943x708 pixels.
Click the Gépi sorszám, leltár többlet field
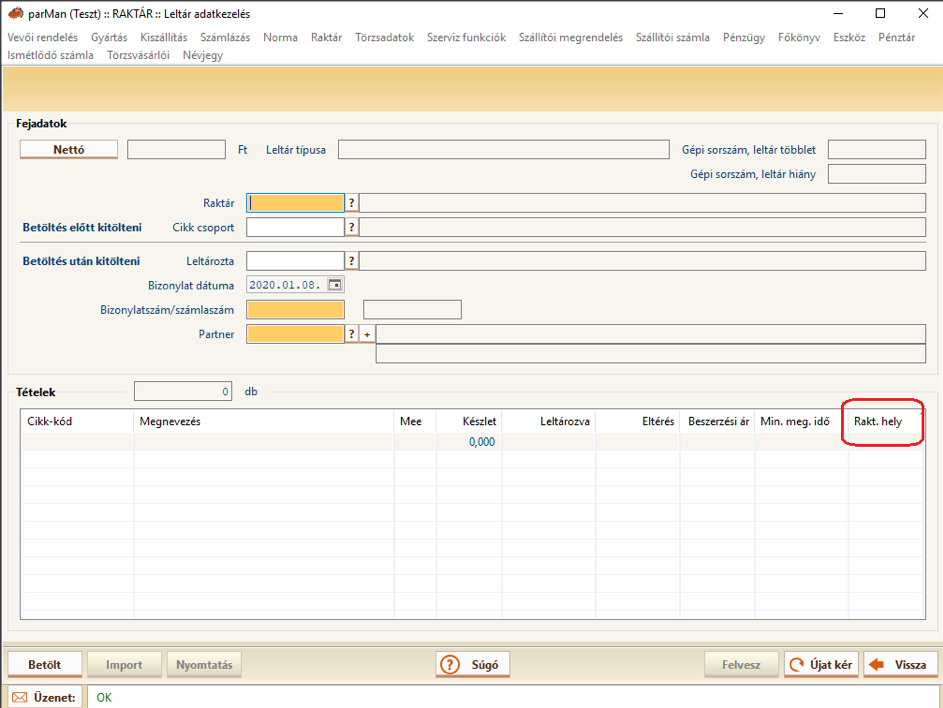tap(877, 149)
